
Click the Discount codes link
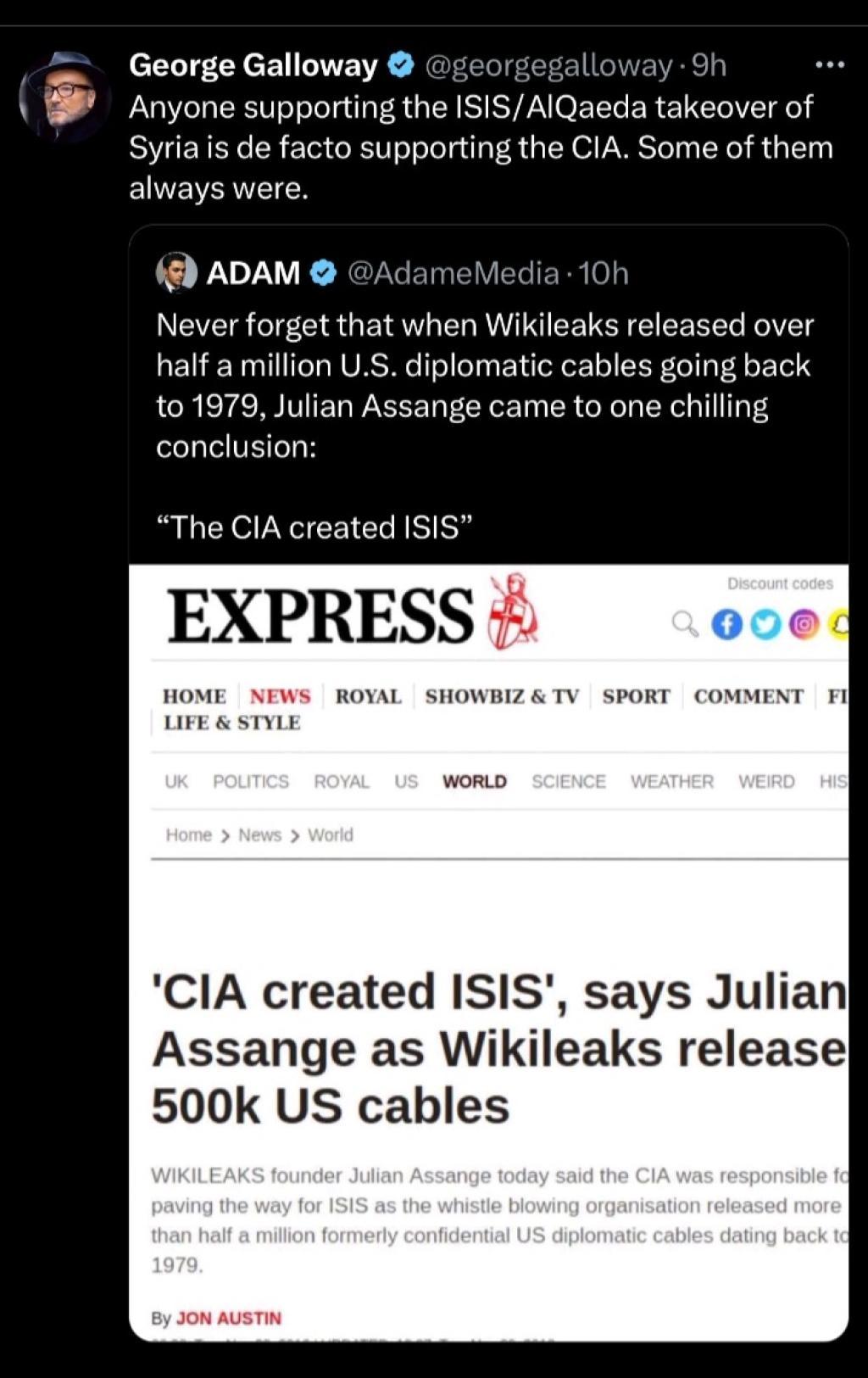(x=780, y=583)
